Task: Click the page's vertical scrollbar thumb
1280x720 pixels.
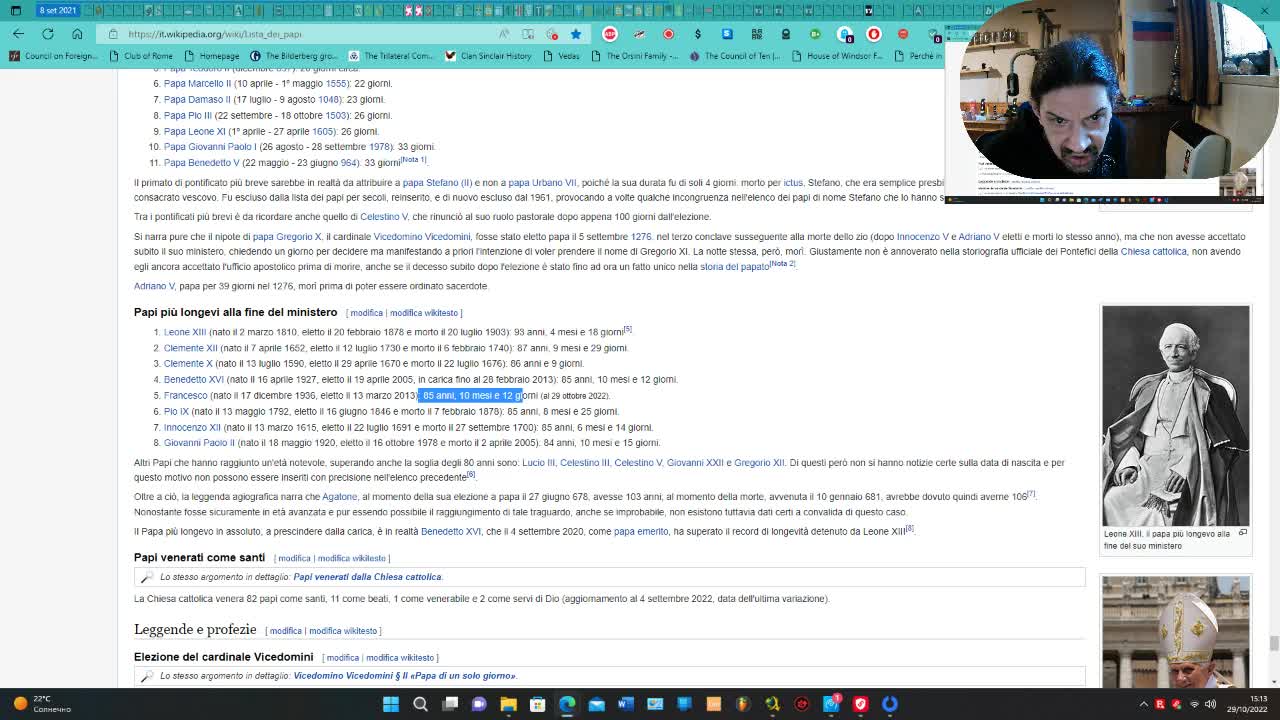Action: coord(1272,643)
